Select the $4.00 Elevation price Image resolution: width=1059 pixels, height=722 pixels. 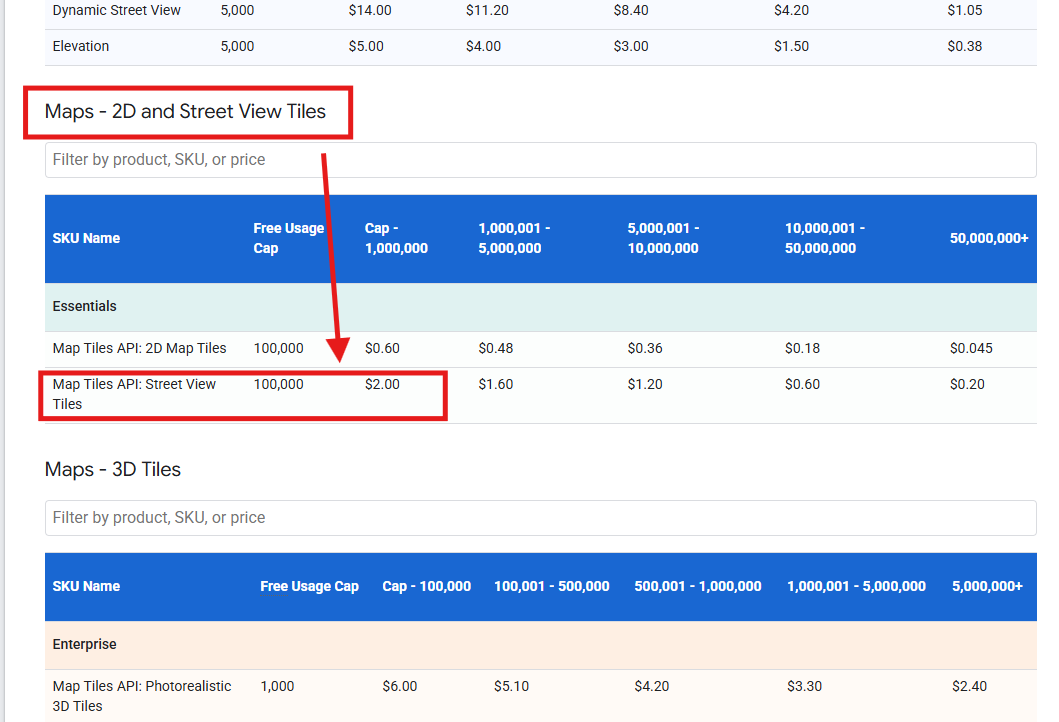pyautogui.click(x=483, y=47)
